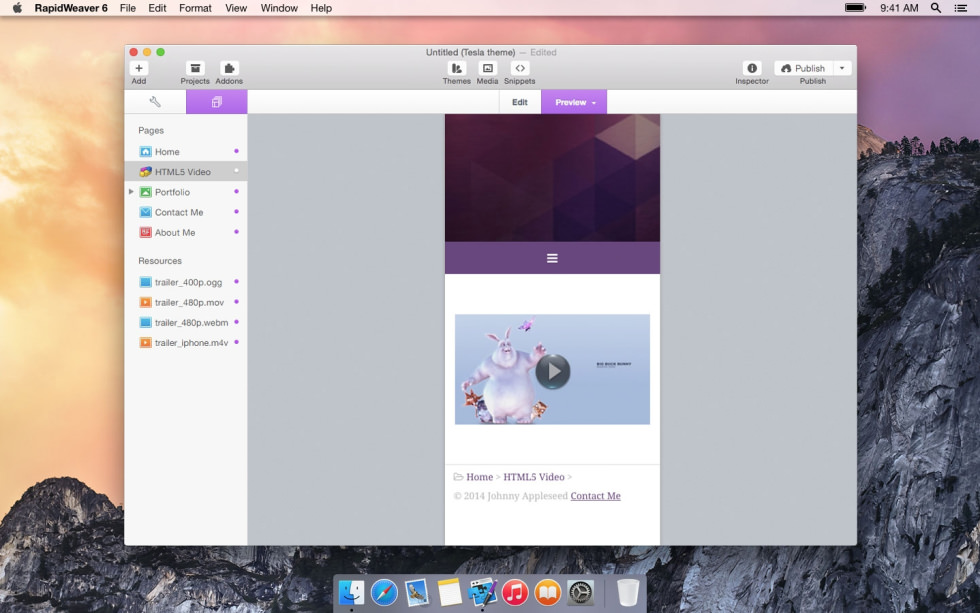The height and width of the screenshot is (613, 980).
Task: Open the Snippets code icon
Action: 519,68
